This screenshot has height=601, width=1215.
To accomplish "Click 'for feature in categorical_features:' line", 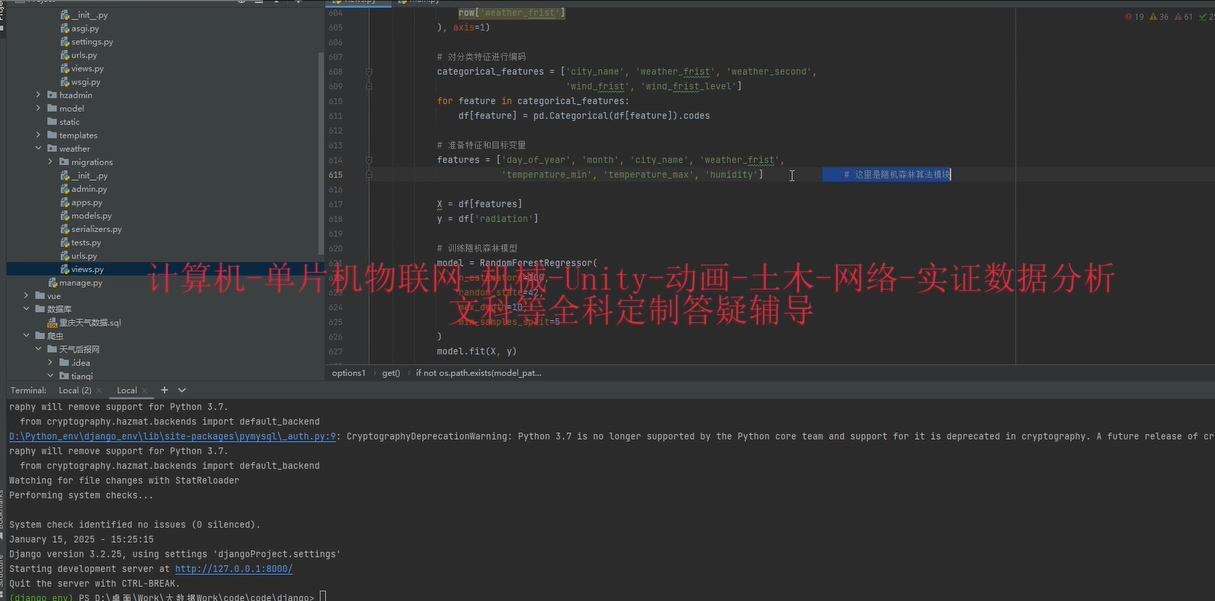I will pos(533,101).
